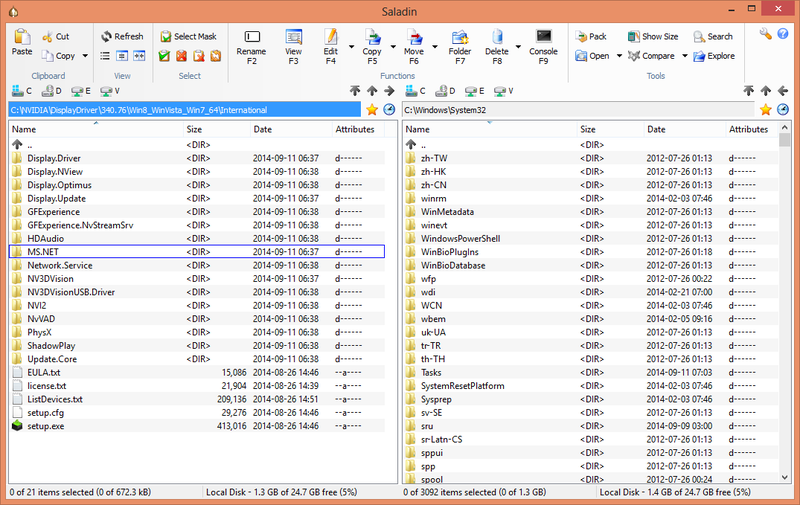Screen dimensions: 800x505
Task: Select drive D in left panel
Action: point(52,91)
